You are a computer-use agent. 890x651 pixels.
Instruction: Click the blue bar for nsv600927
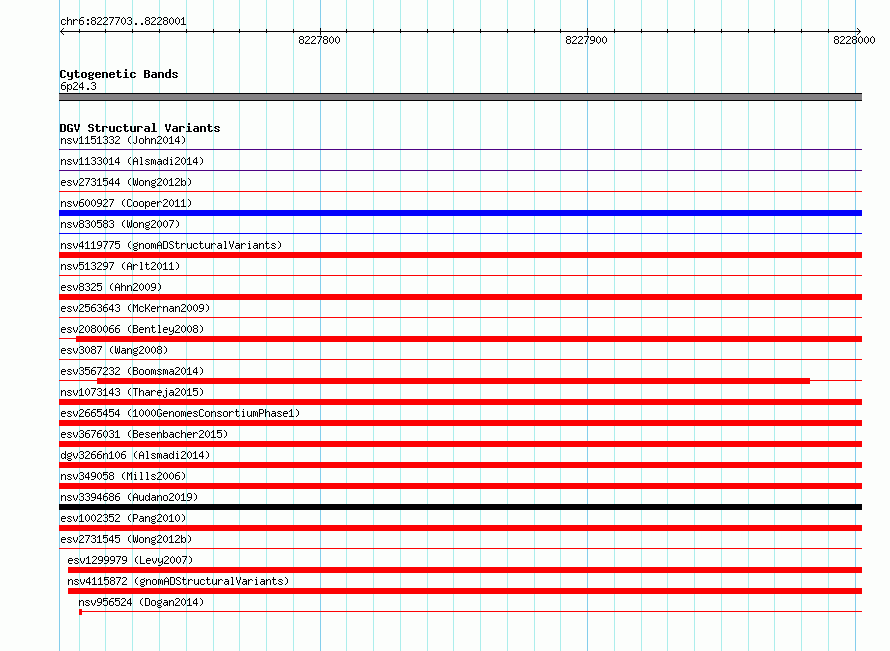click(460, 213)
